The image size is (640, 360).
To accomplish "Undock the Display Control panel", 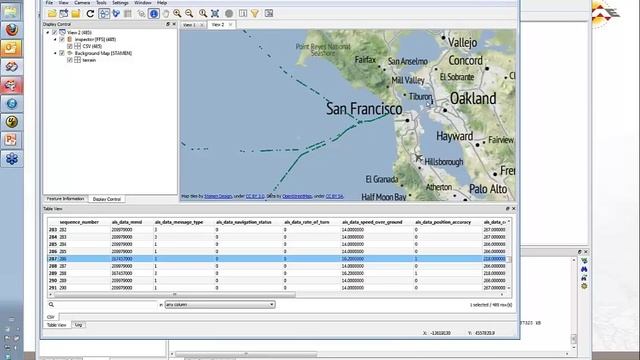I will [x=168, y=24].
